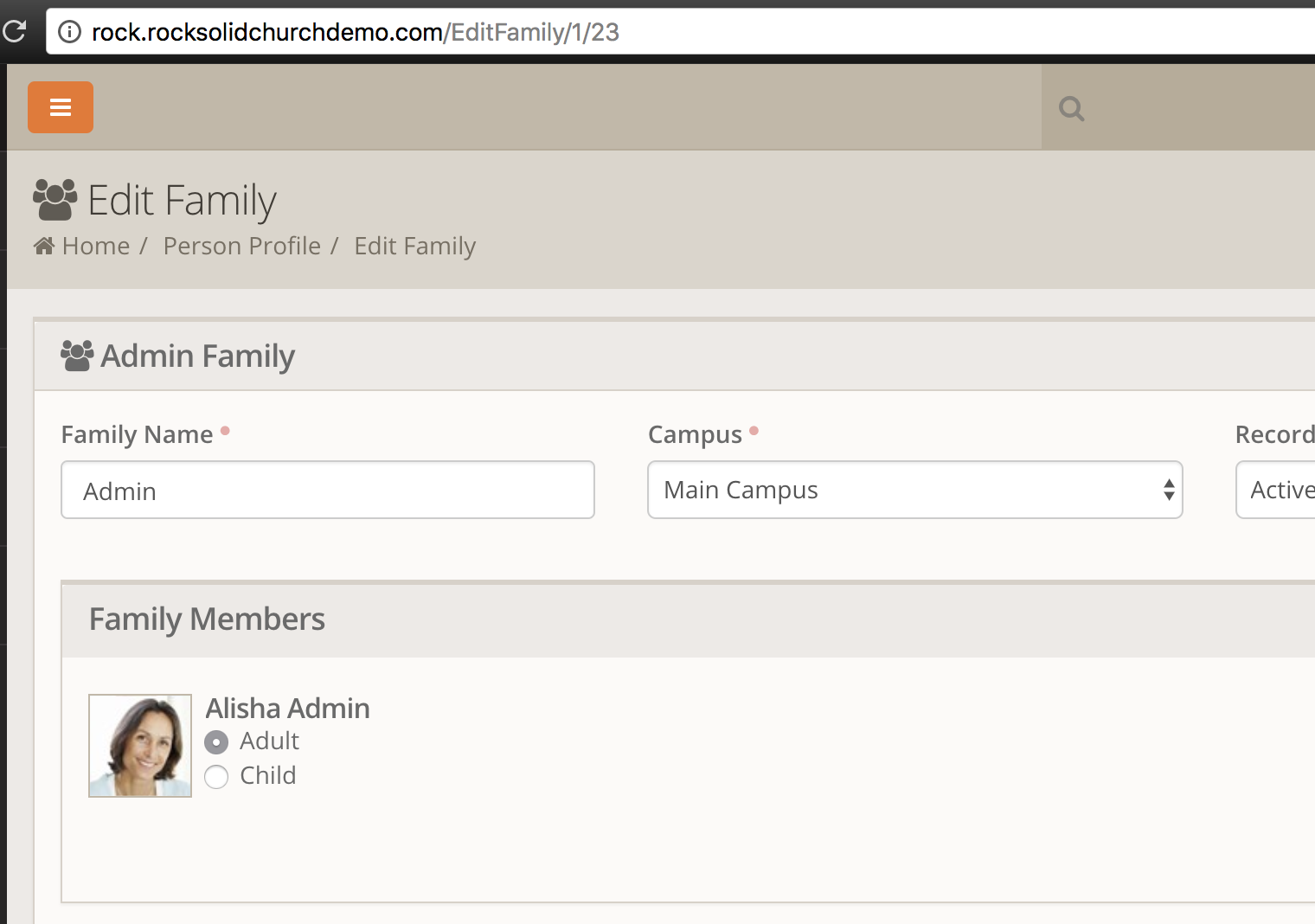Click the Alisha Admin name text
Image resolution: width=1315 pixels, height=924 pixels.
[287, 709]
